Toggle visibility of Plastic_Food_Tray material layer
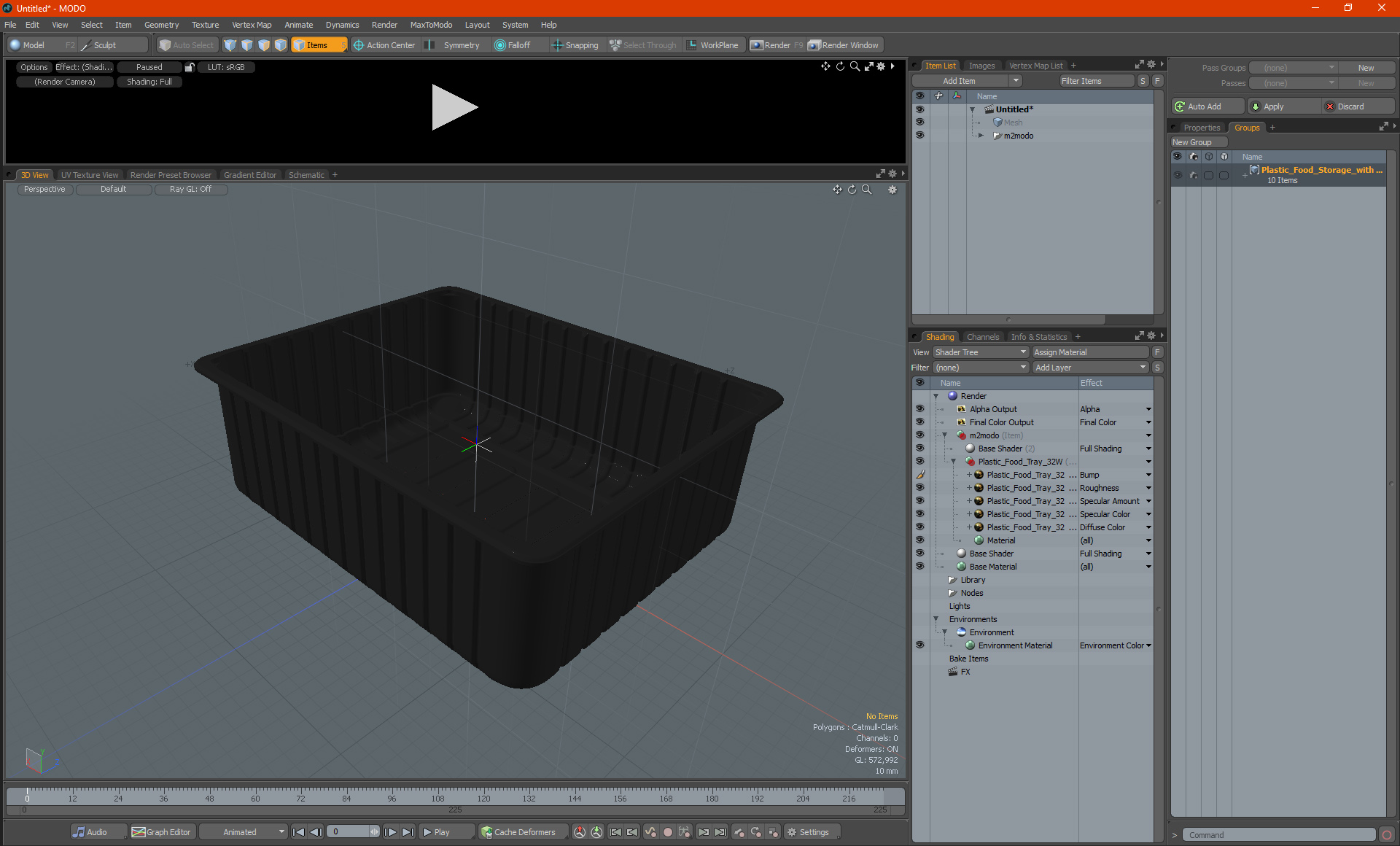Viewport: 1400px width, 846px height. pos(919,461)
